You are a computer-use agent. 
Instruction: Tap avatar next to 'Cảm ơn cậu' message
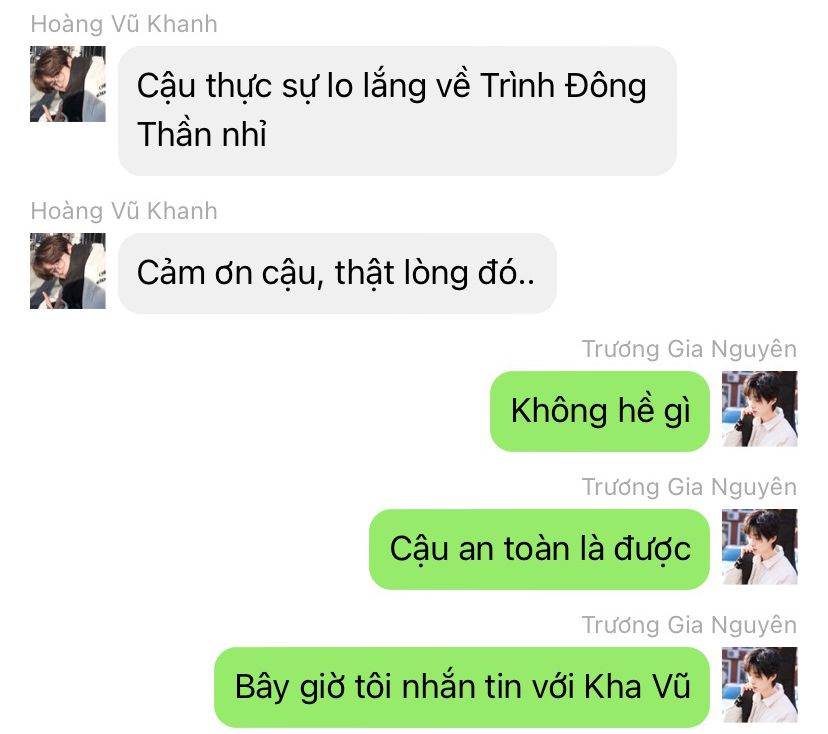[68, 271]
